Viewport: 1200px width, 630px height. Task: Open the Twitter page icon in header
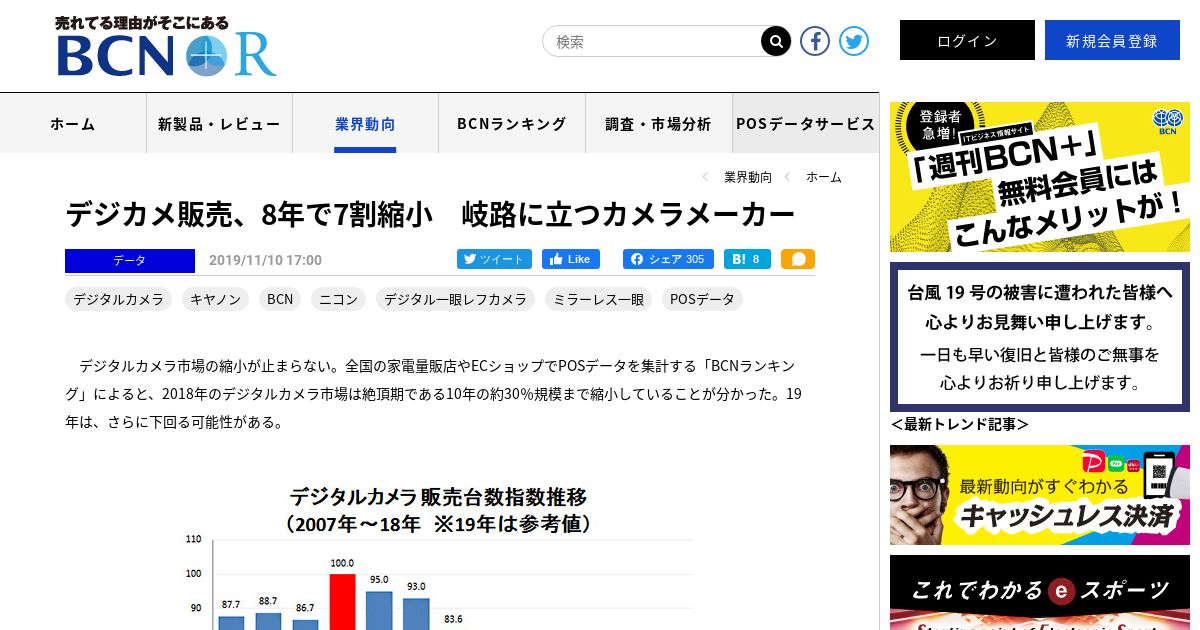(854, 41)
